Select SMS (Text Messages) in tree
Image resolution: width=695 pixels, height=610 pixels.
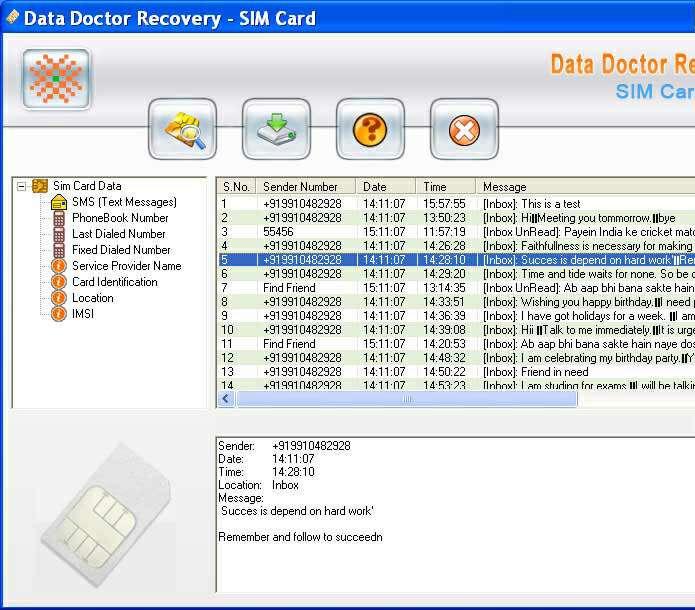pos(125,202)
